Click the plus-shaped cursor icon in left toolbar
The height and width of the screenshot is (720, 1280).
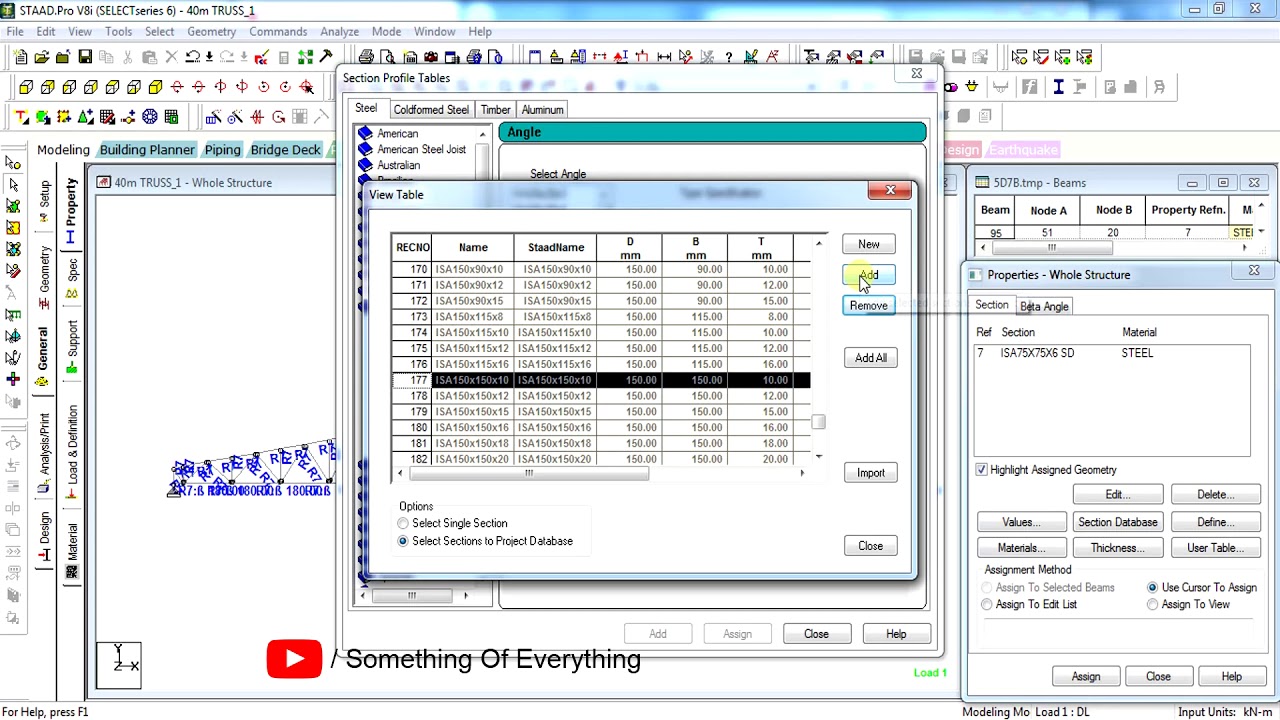click(13, 379)
